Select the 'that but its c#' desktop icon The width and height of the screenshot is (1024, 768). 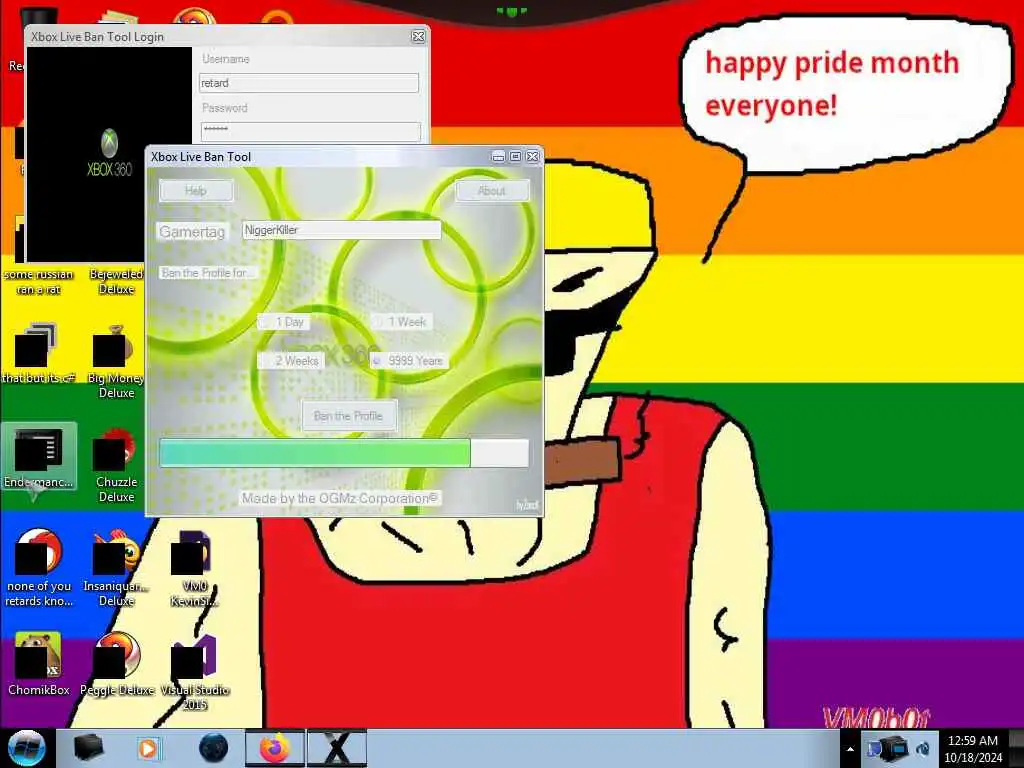(39, 353)
